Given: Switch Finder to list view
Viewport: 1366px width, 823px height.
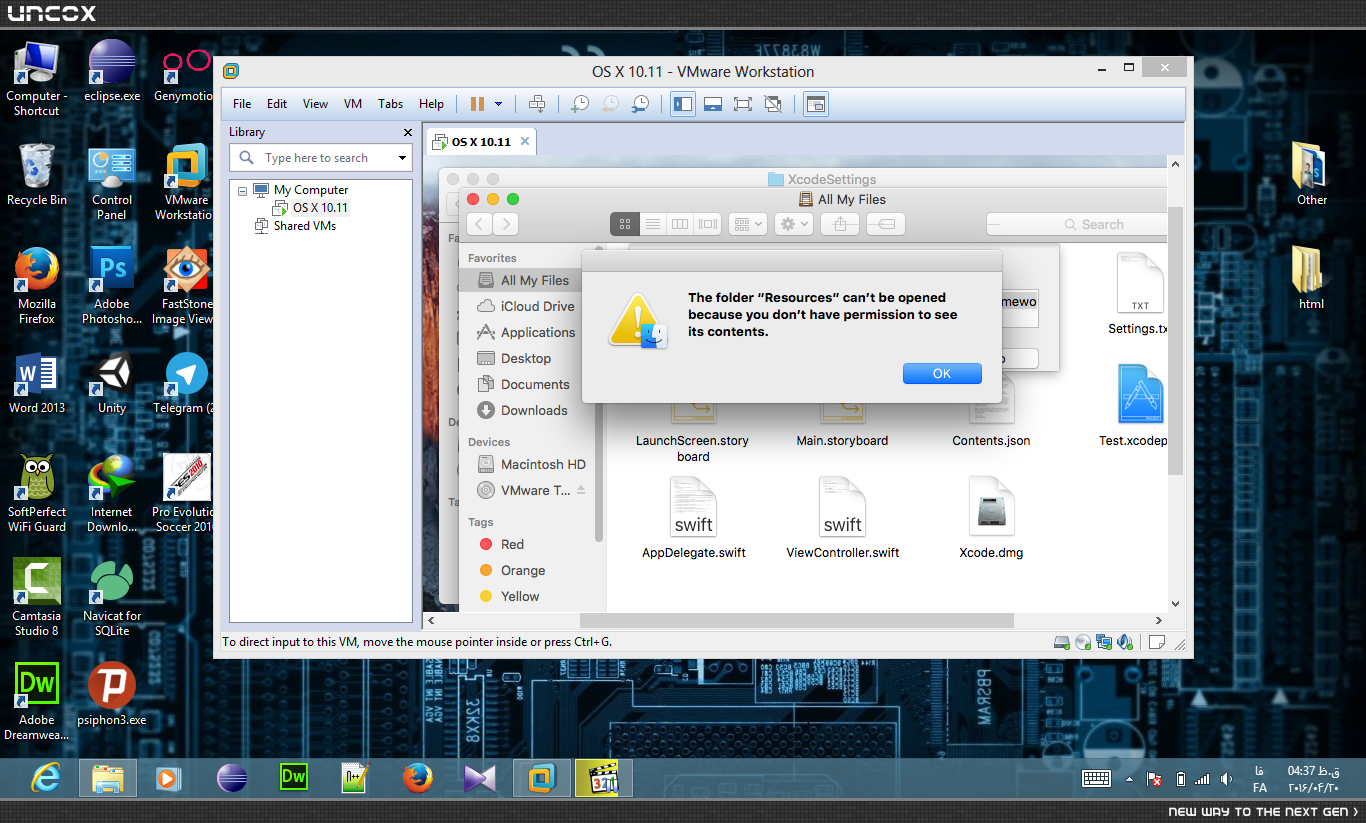Looking at the screenshot, I should 653,224.
